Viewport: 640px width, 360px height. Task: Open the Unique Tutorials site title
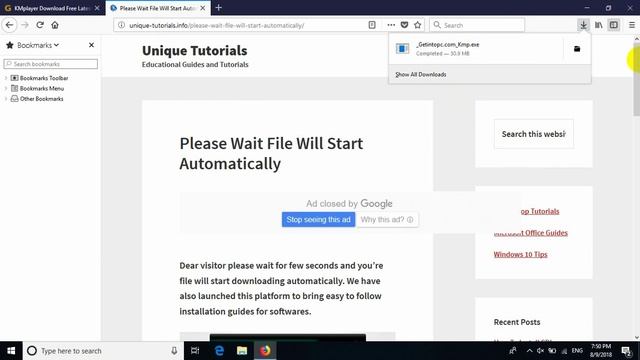(195, 51)
